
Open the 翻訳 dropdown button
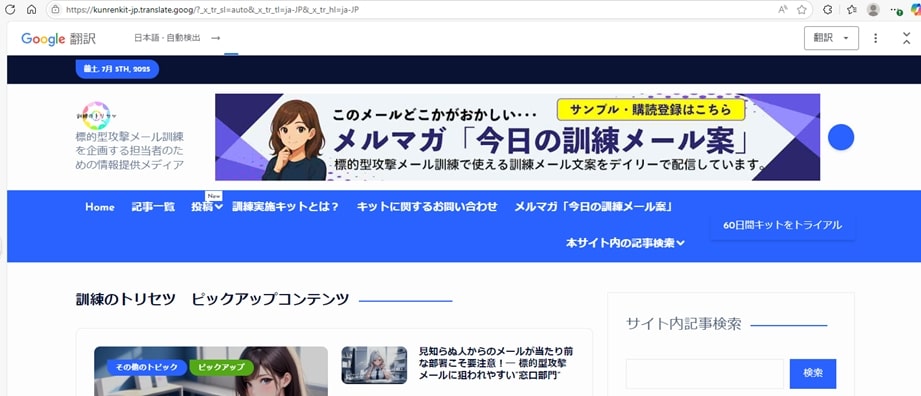coord(831,38)
